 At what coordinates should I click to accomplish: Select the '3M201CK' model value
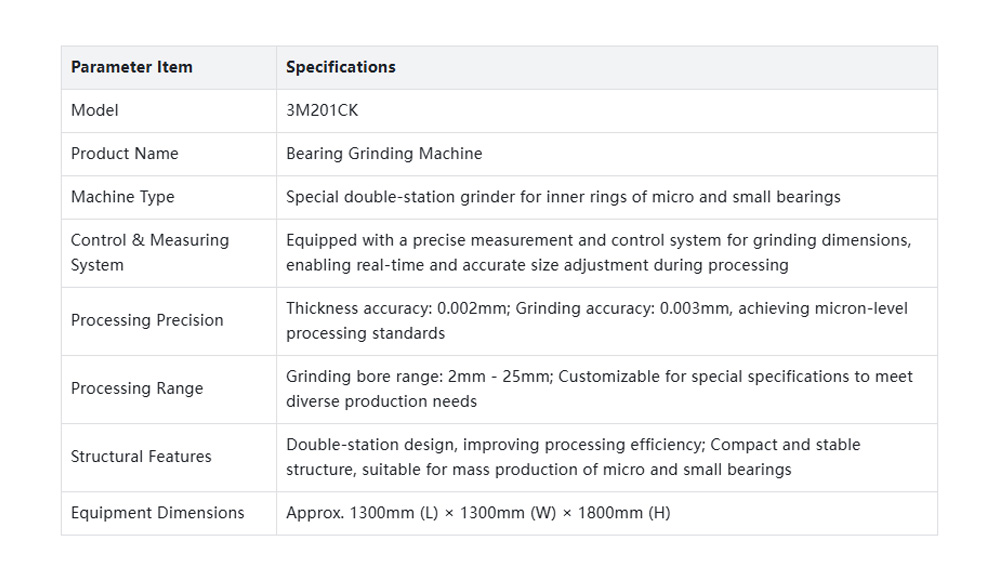(x=322, y=110)
